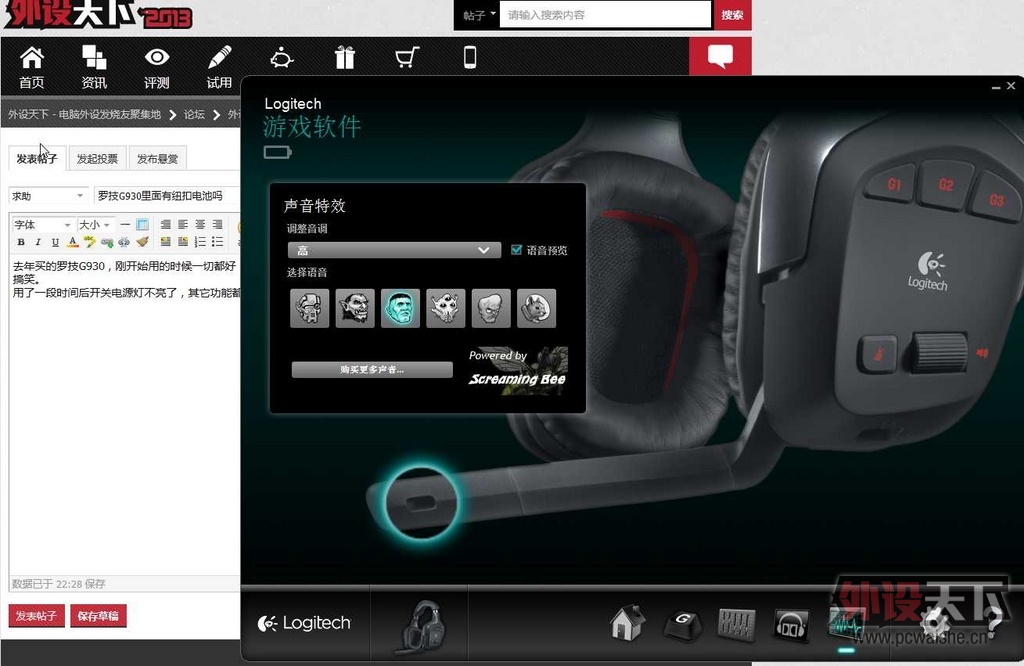1024x666 pixels.
Task: Apply underline formatting in forum editor
Action: (x=55, y=242)
